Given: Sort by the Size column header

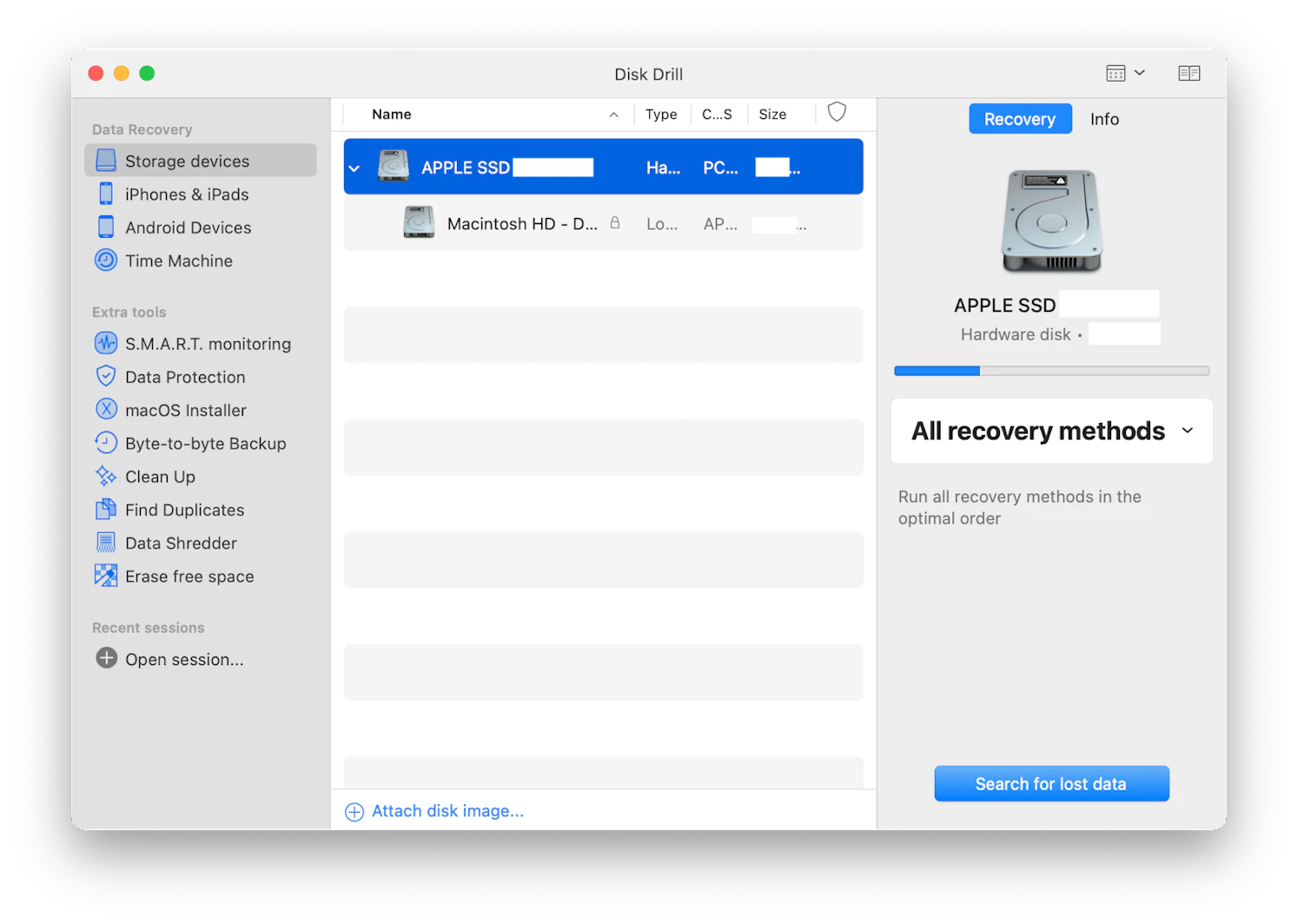Looking at the screenshot, I should pos(772,115).
